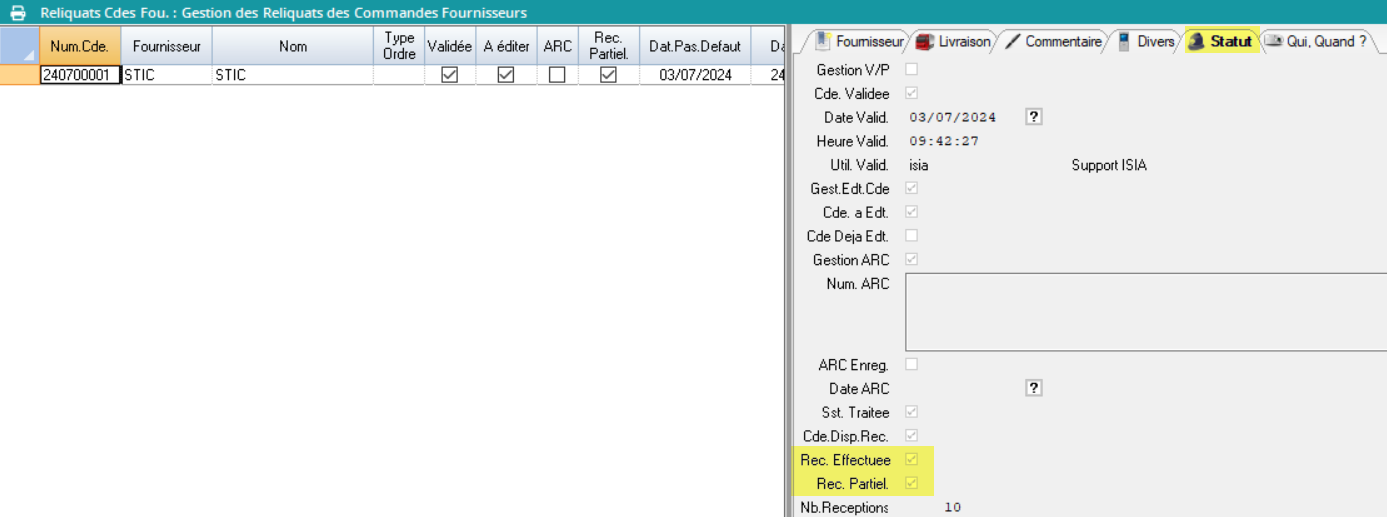The image size is (1387, 517).
Task: Toggle the Validée checkbox for order 240700001
Action: [x=450, y=75]
